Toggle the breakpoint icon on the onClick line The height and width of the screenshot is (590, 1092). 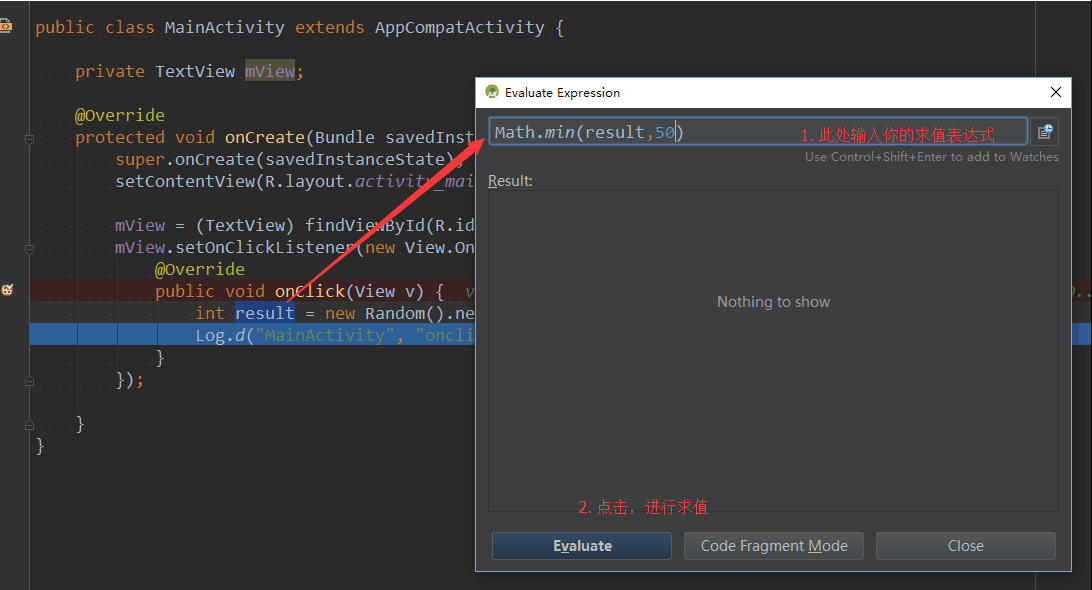[x=8, y=291]
